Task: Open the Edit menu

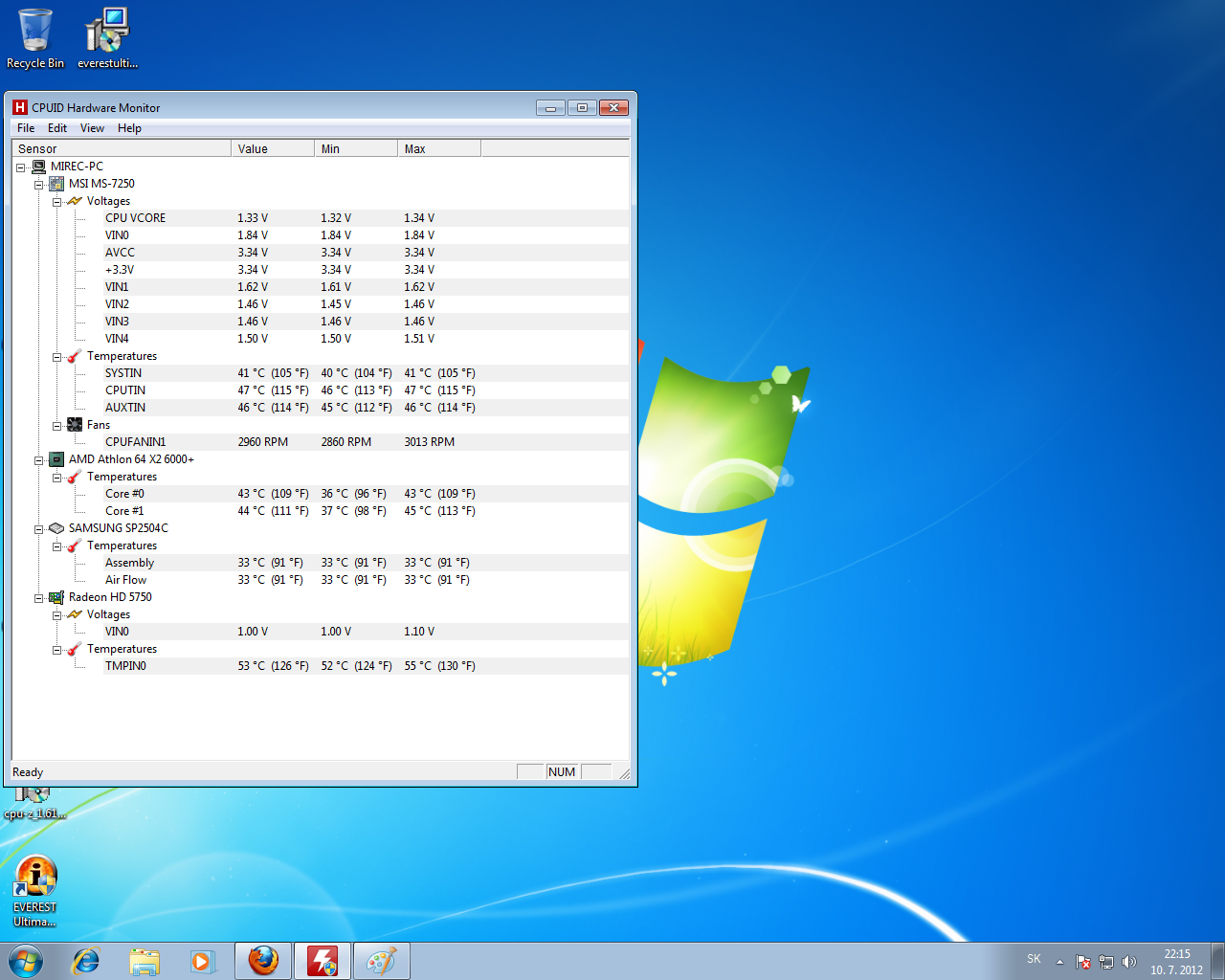Action: [x=57, y=128]
